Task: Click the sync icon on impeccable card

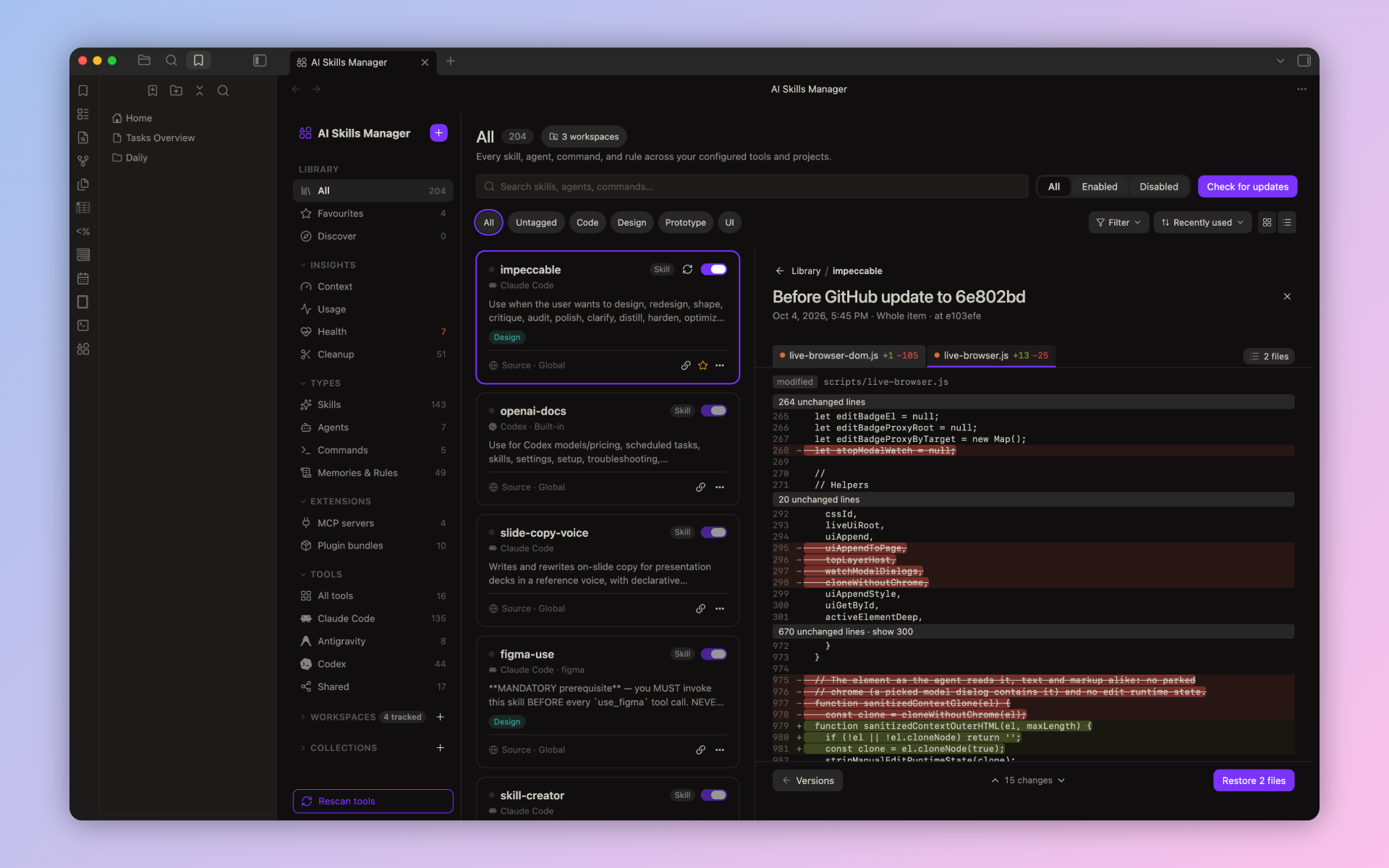Action: click(687, 269)
